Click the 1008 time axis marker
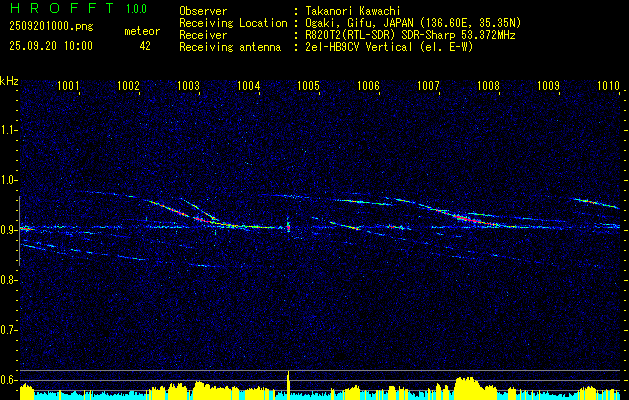 coord(489,85)
